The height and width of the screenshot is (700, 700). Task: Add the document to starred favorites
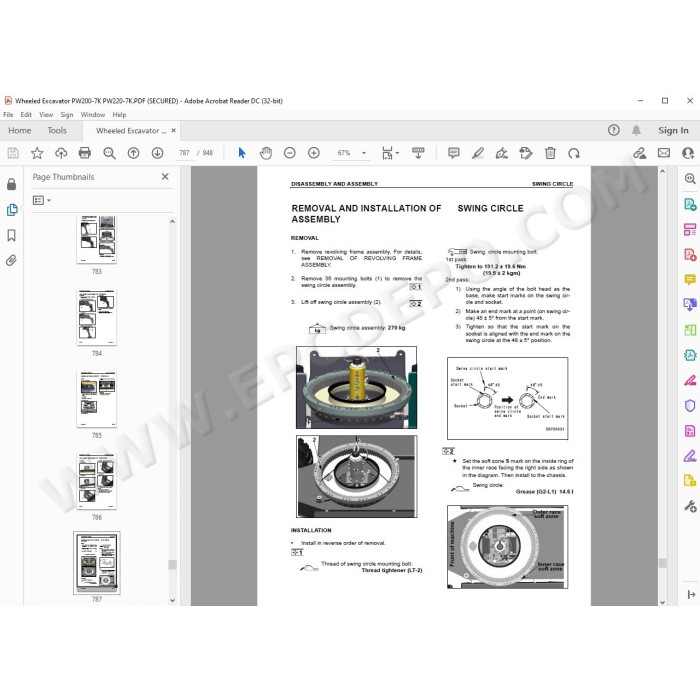(37, 153)
